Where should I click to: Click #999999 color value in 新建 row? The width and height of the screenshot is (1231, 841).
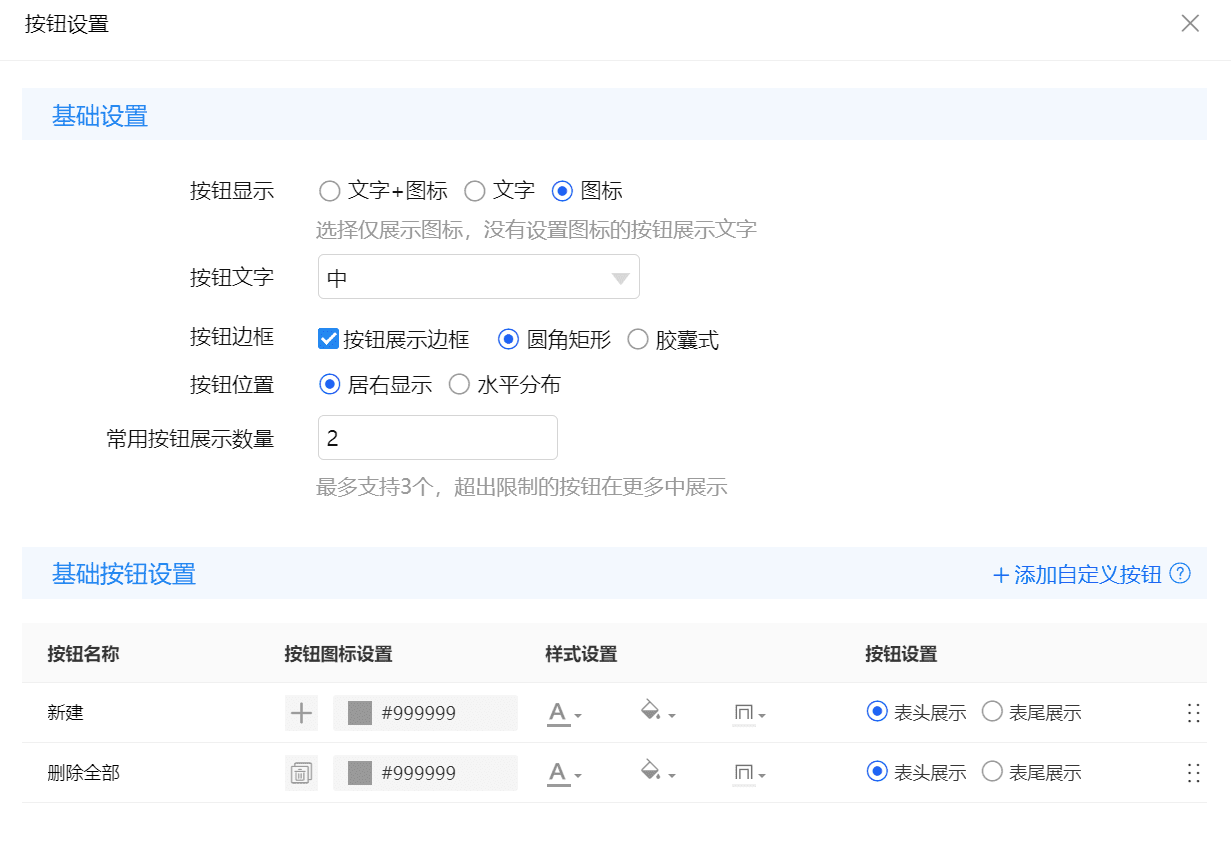point(419,713)
